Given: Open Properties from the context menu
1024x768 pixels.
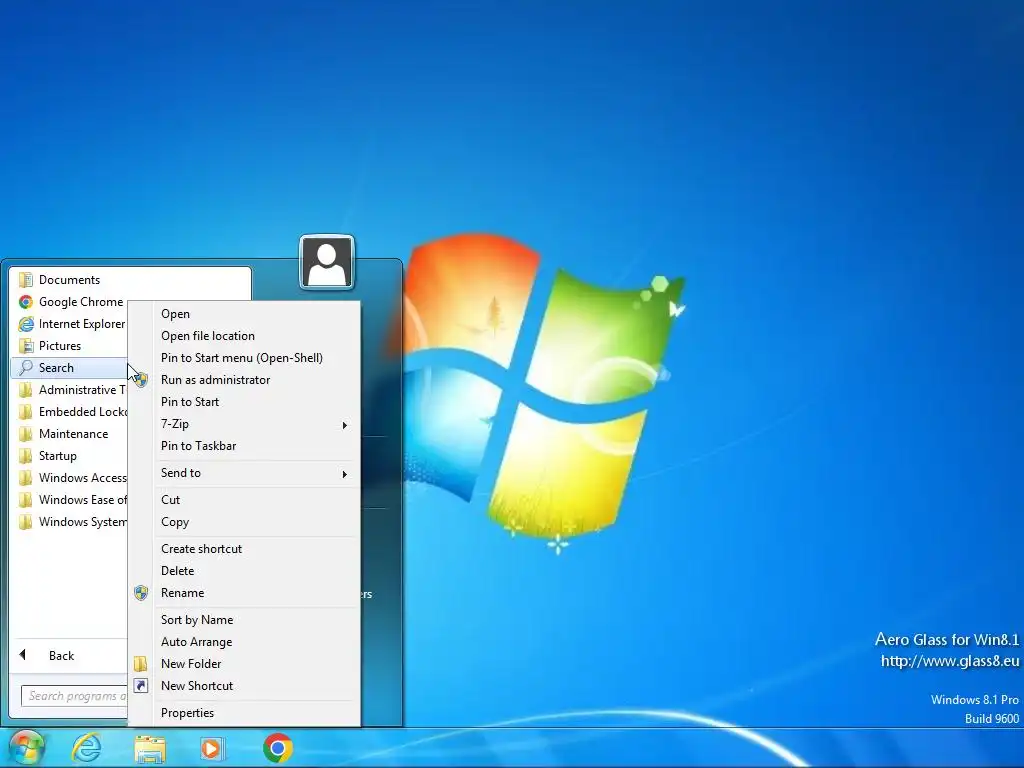Looking at the screenshot, I should point(244,712).
